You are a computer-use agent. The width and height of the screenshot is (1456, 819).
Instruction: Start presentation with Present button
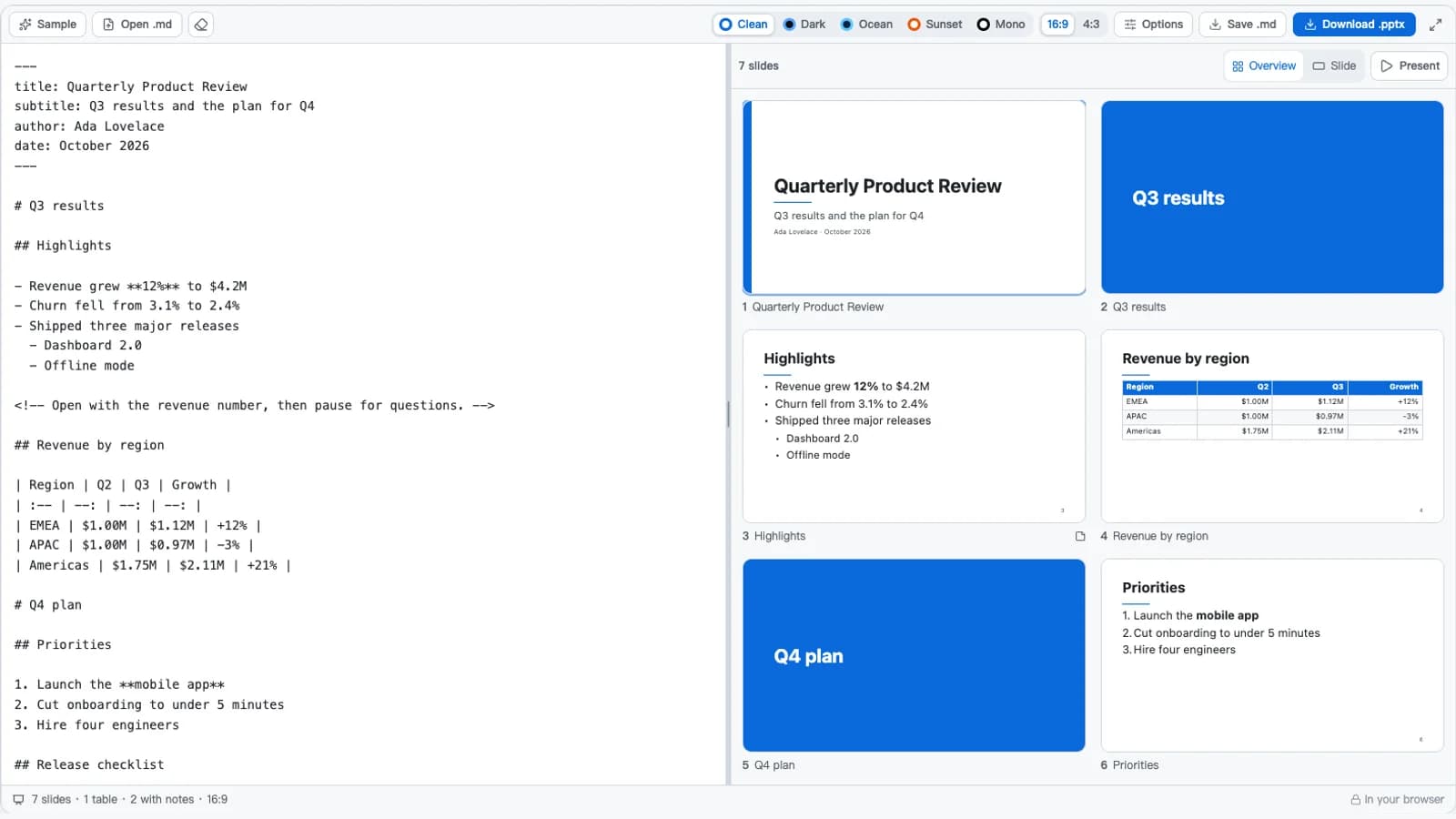click(1410, 66)
